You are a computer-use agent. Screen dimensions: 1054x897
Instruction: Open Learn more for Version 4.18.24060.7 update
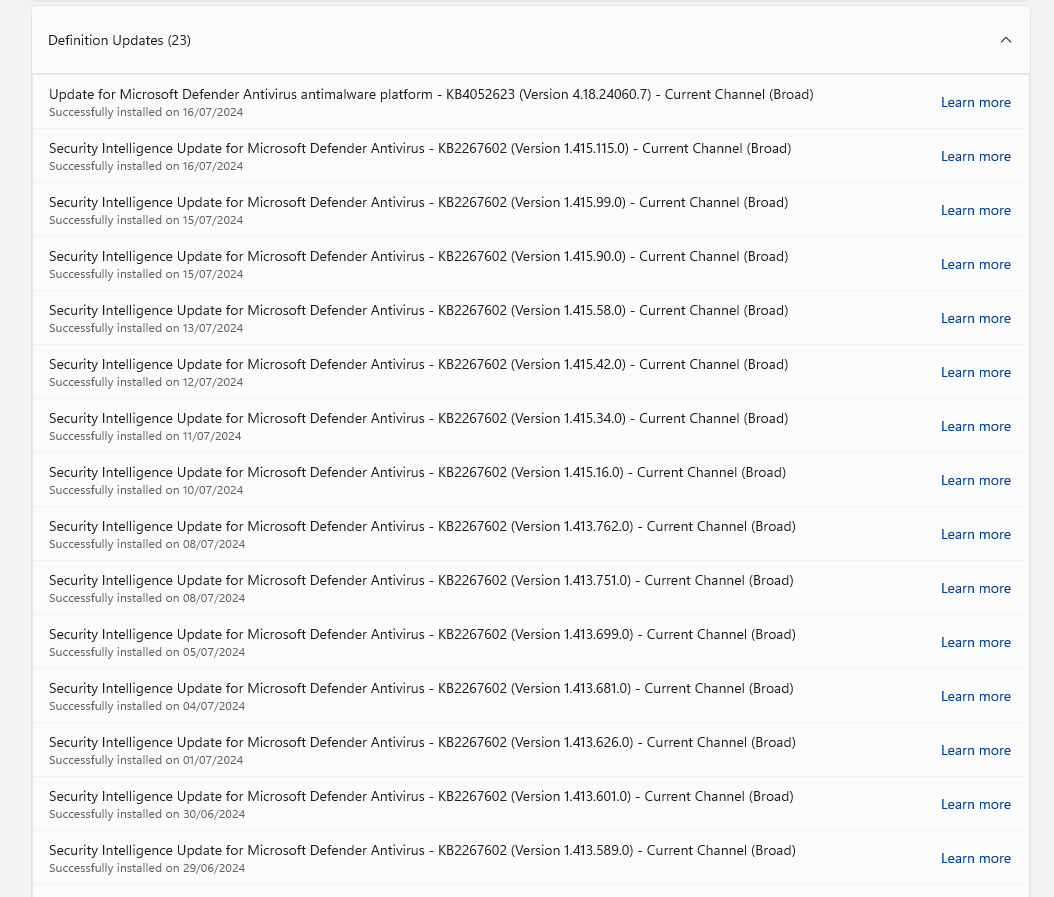tap(975, 102)
